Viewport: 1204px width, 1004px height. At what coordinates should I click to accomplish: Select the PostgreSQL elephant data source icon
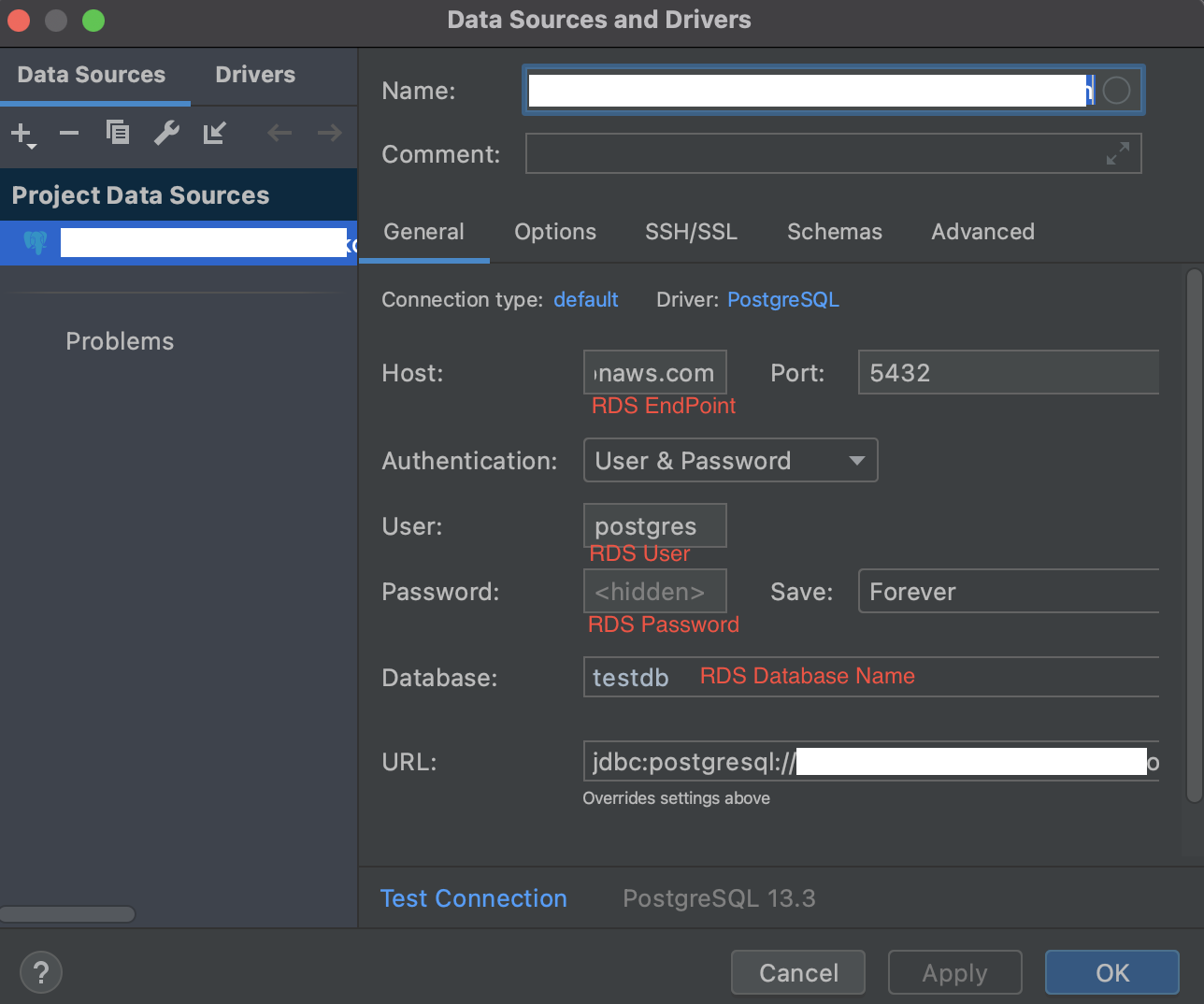pyautogui.click(x=36, y=243)
